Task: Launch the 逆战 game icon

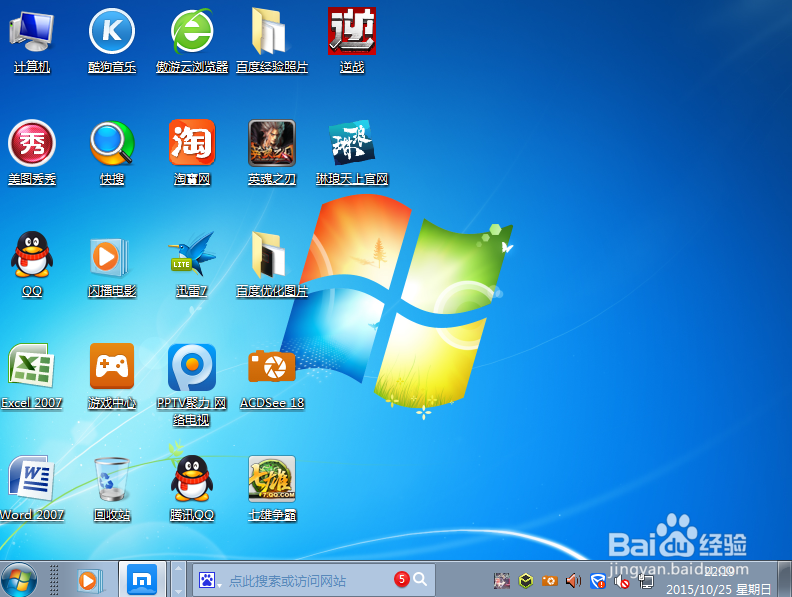Action: [x=352, y=31]
